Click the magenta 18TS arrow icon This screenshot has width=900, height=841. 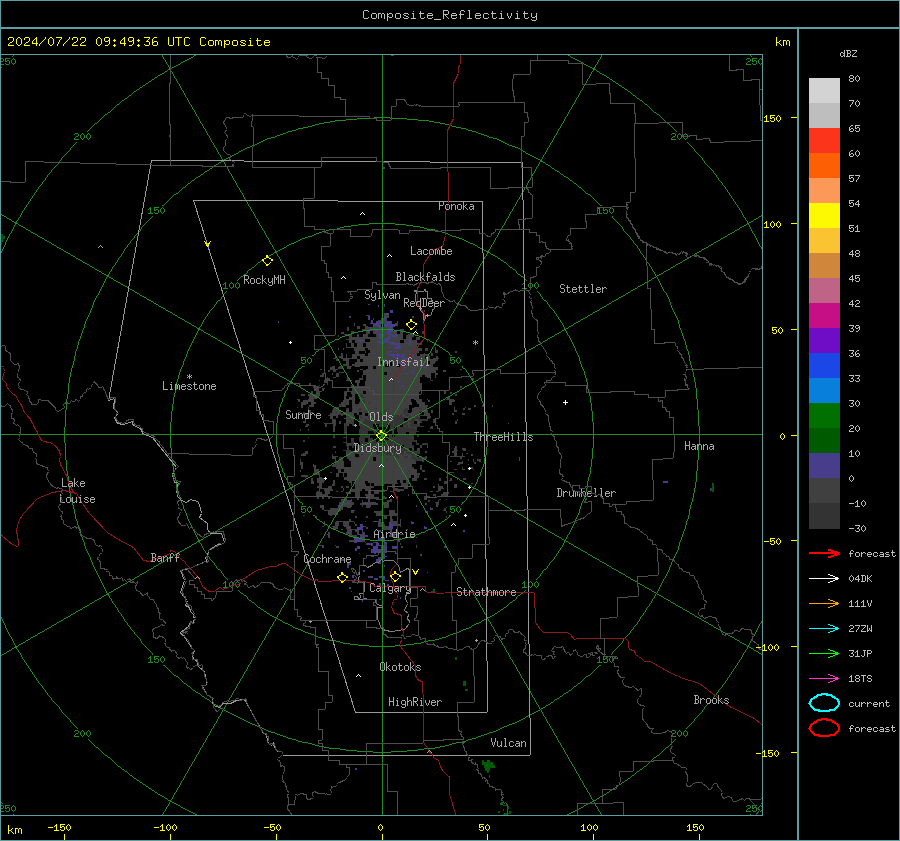click(824, 679)
